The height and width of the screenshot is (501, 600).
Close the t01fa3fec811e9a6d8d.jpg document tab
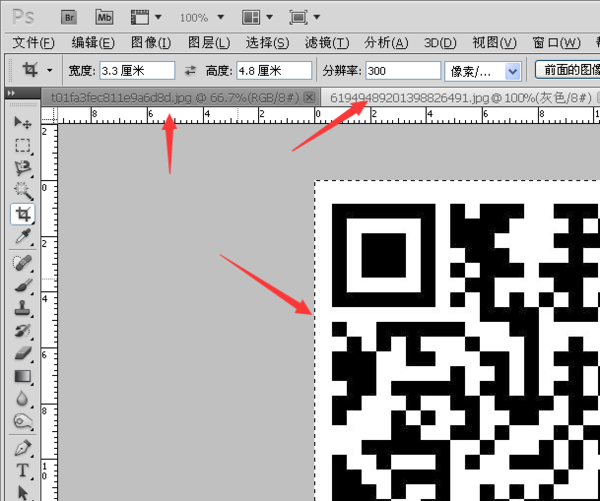click(x=309, y=98)
